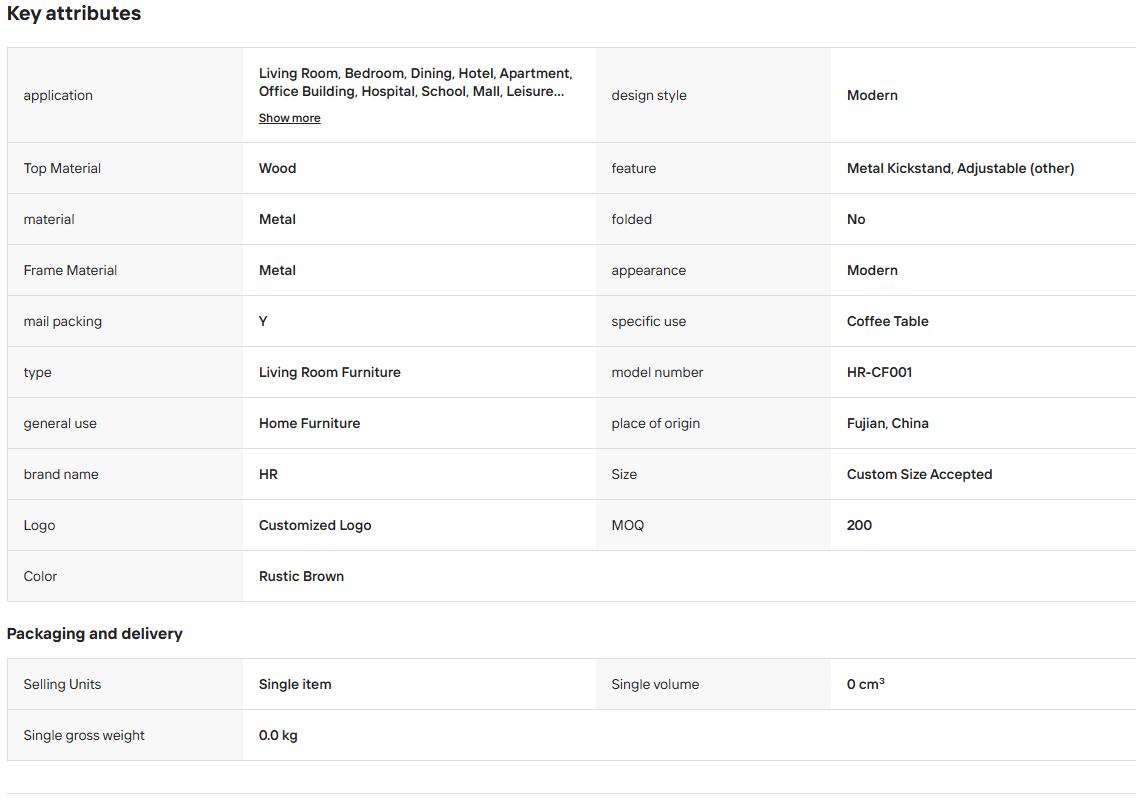Click the Rustic Brown color value
This screenshot has height=800, width=1136.
tap(301, 576)
